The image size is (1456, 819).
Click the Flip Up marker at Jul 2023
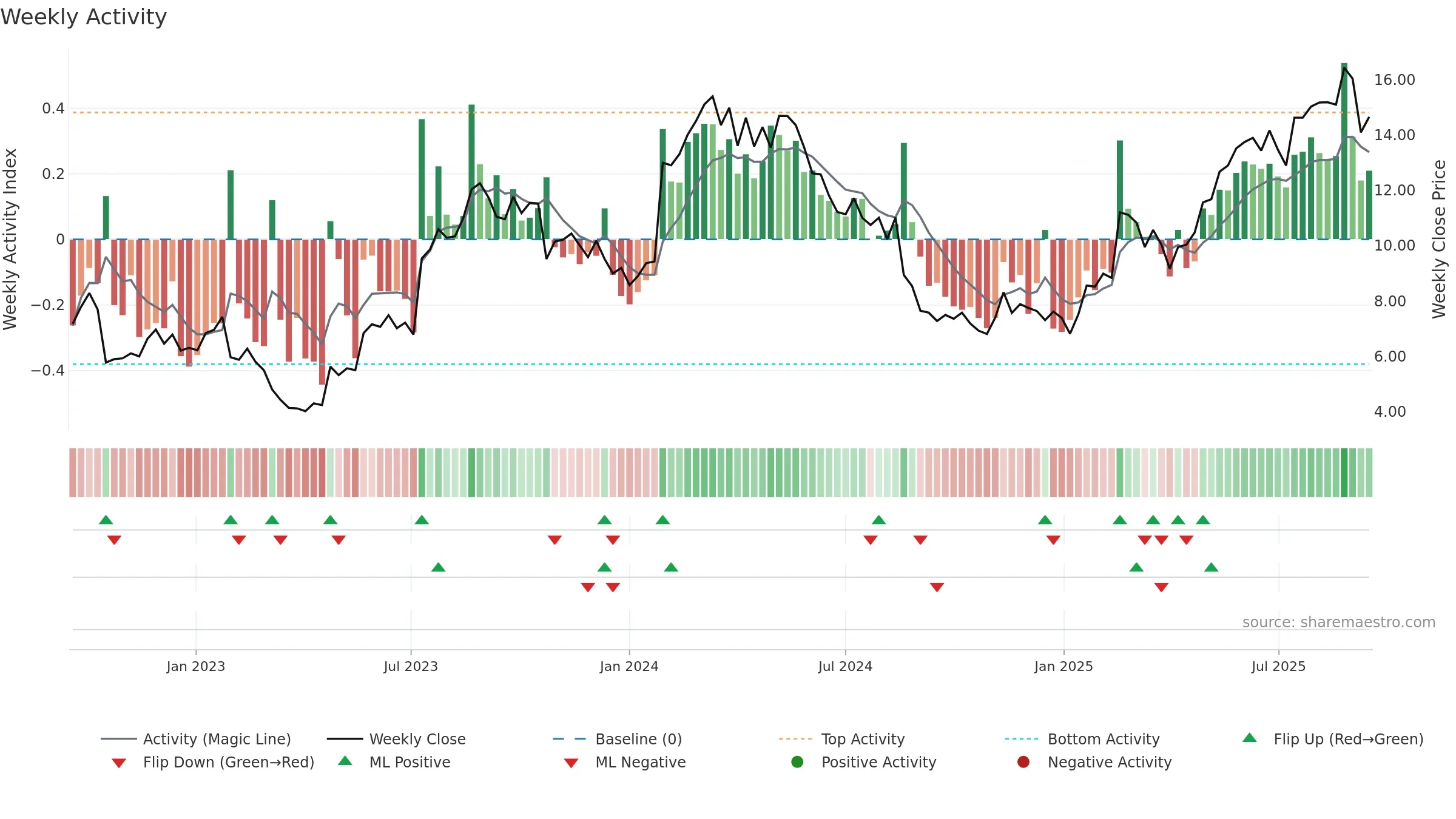[x=422, y=520]
